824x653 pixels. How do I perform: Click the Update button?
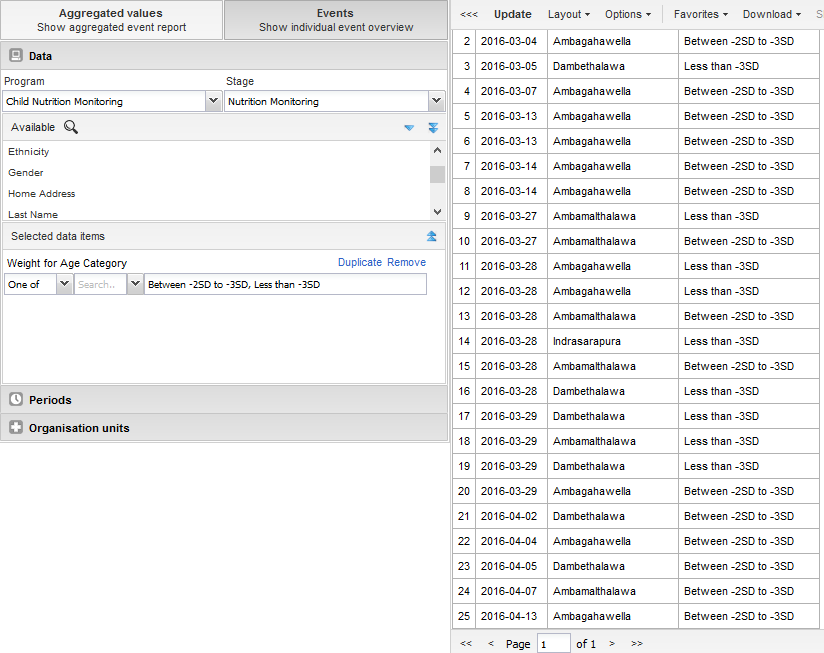tap(513, 15)
